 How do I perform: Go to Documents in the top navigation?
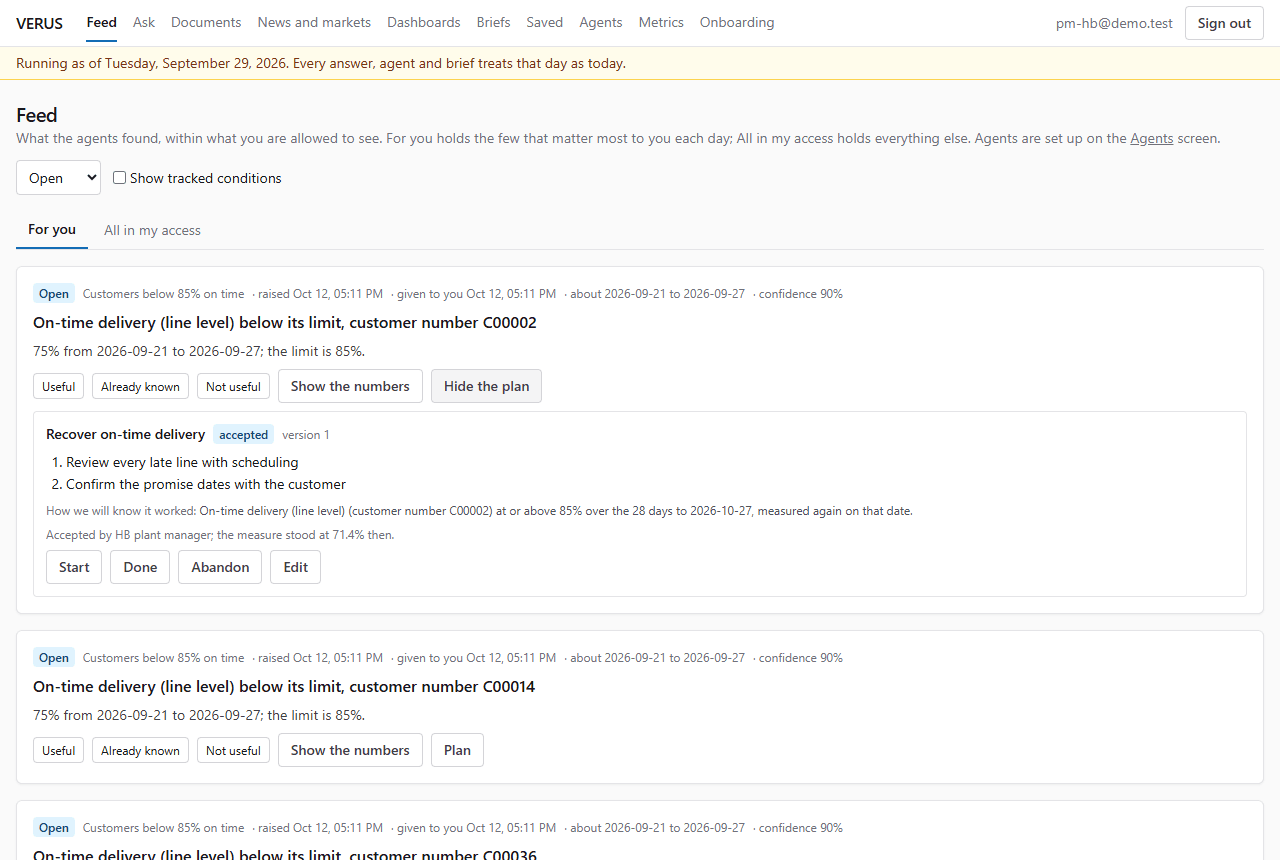tap(206, 22)
